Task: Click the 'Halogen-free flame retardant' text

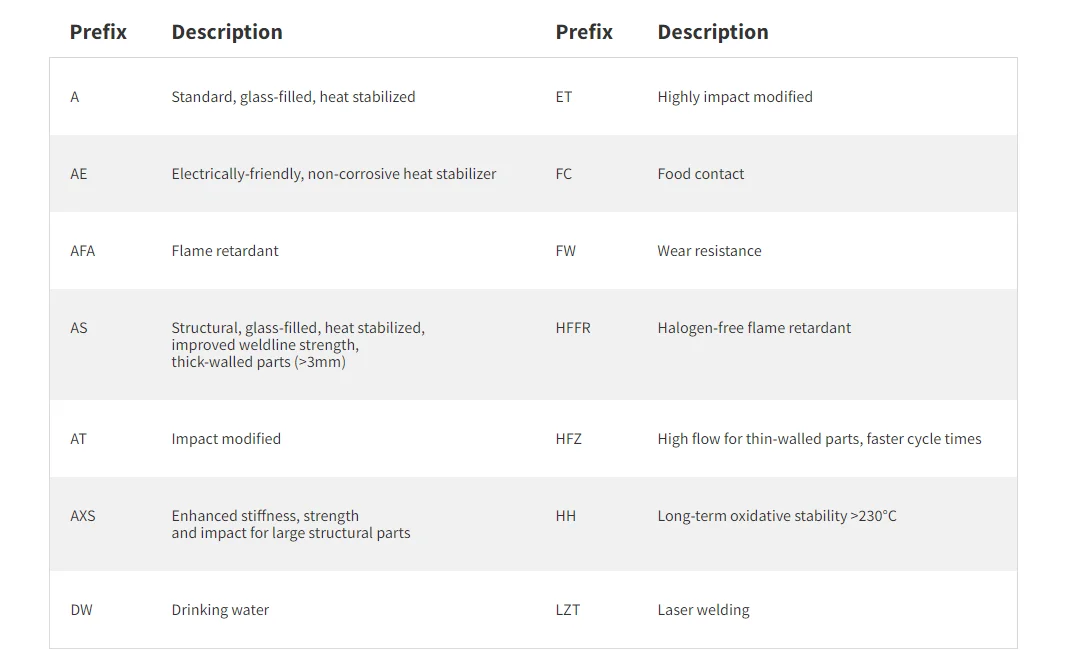Action: tap(754, 328)
